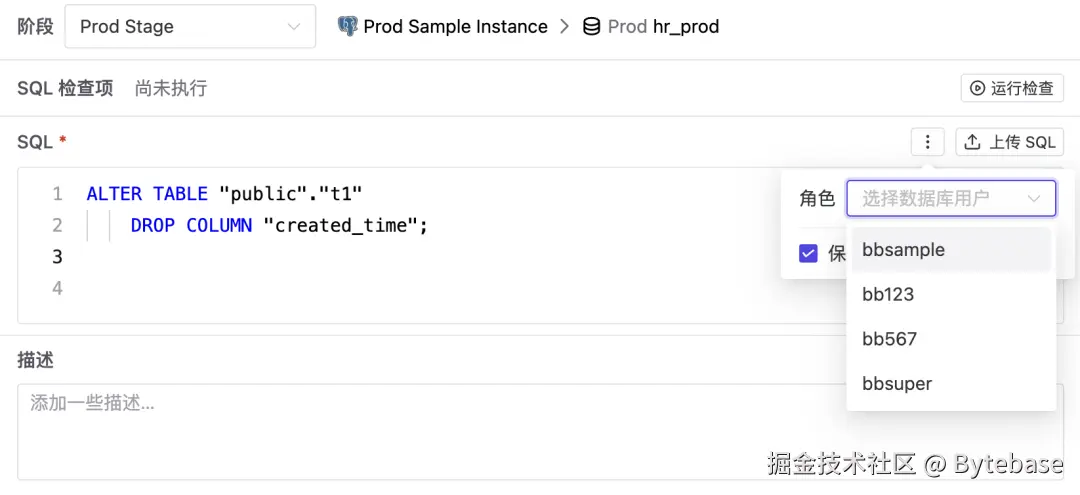Image resolution: width=1080 pixels, height=495 pixels.
Task: Click the play icon in 运行检查
Action: point(977,88)
